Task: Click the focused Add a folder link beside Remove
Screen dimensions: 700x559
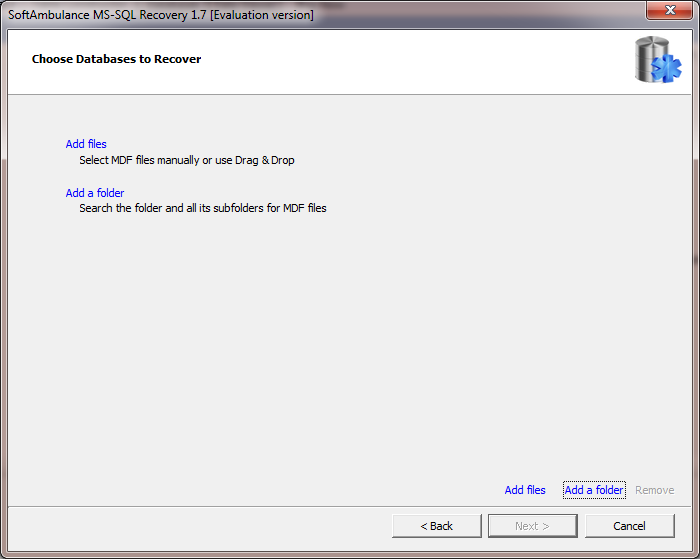Action: [594, 490]
